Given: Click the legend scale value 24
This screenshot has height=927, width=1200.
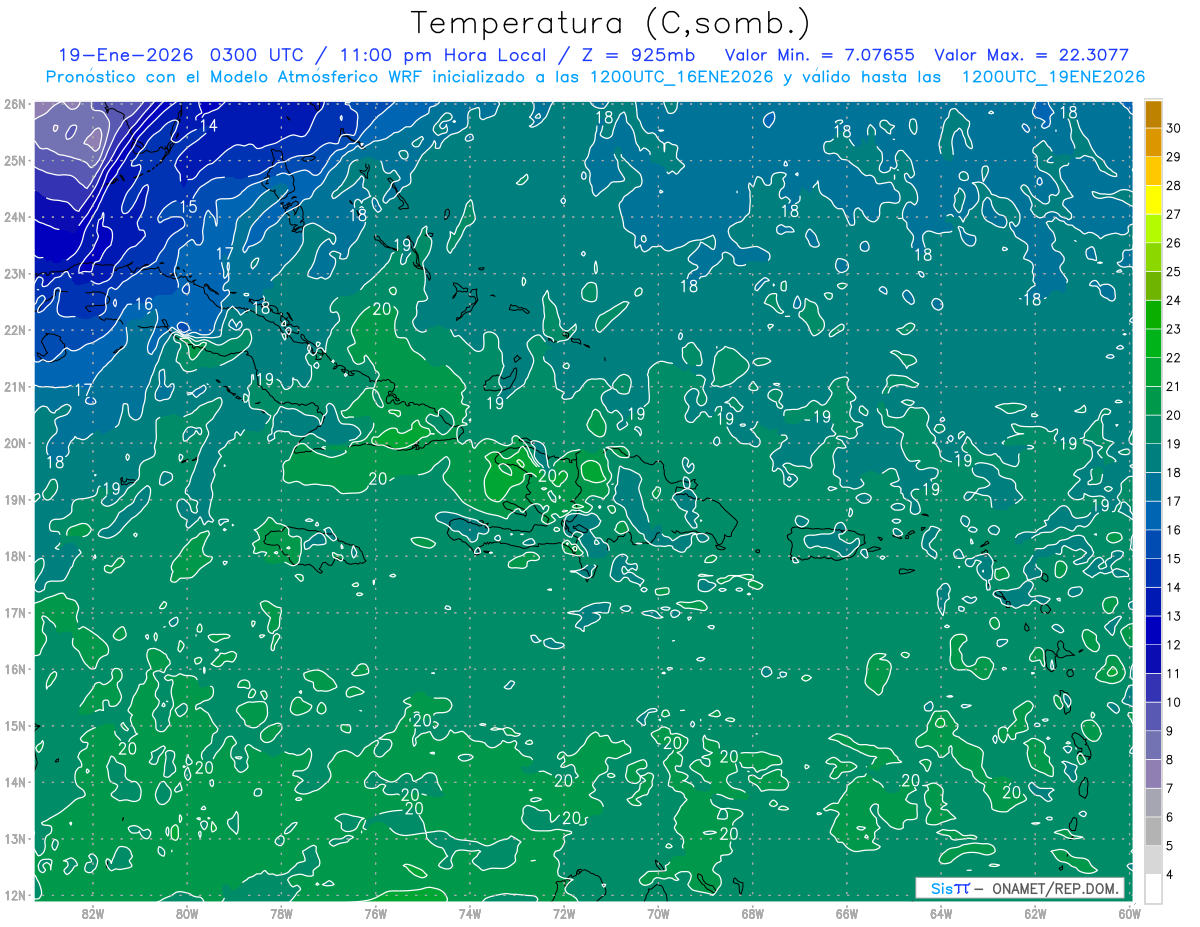Looking at the screenshot, I should click(1174, 300).
